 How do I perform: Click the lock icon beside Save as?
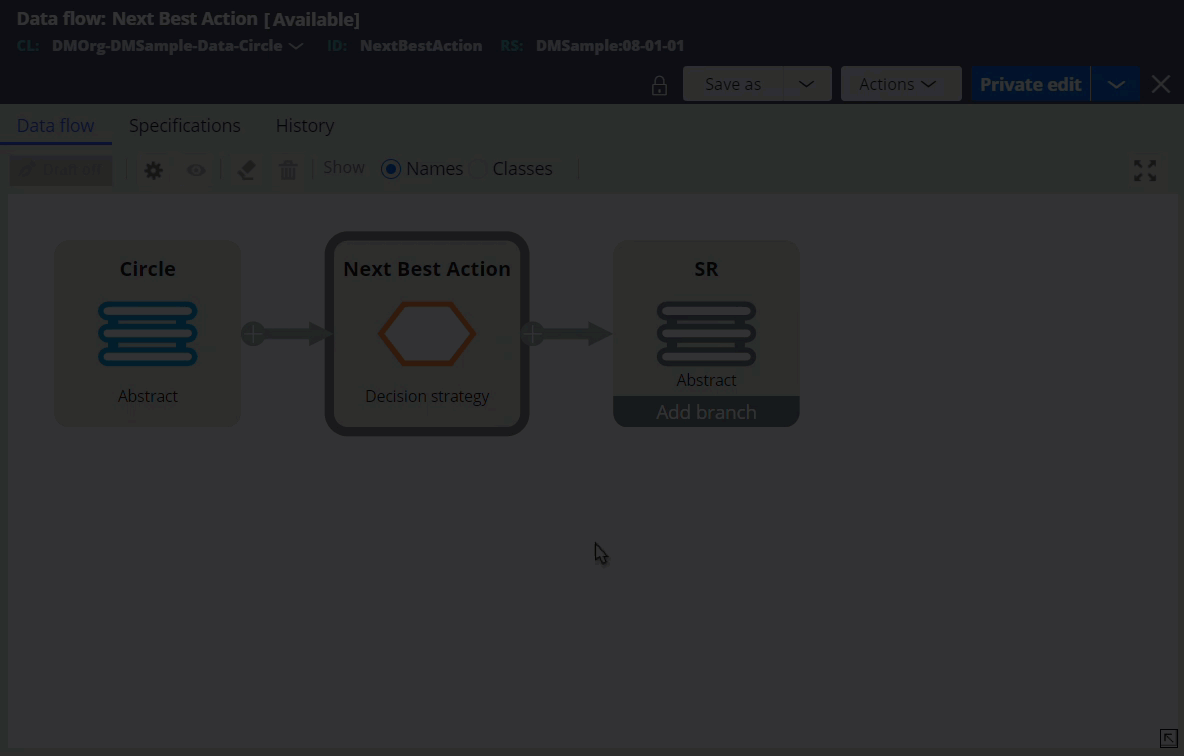click(659, 85)
